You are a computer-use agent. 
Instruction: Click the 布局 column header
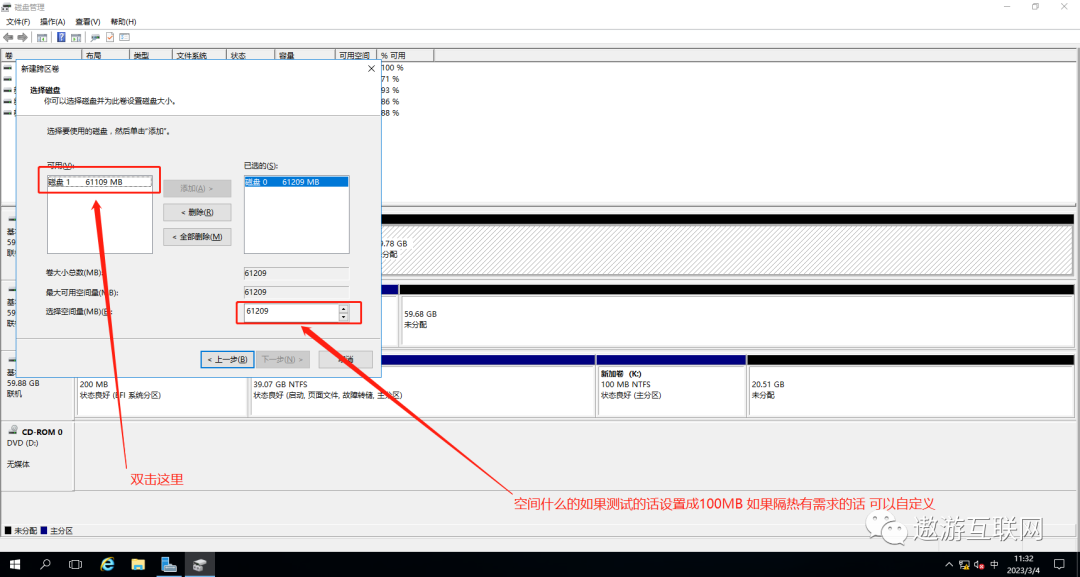105,55
